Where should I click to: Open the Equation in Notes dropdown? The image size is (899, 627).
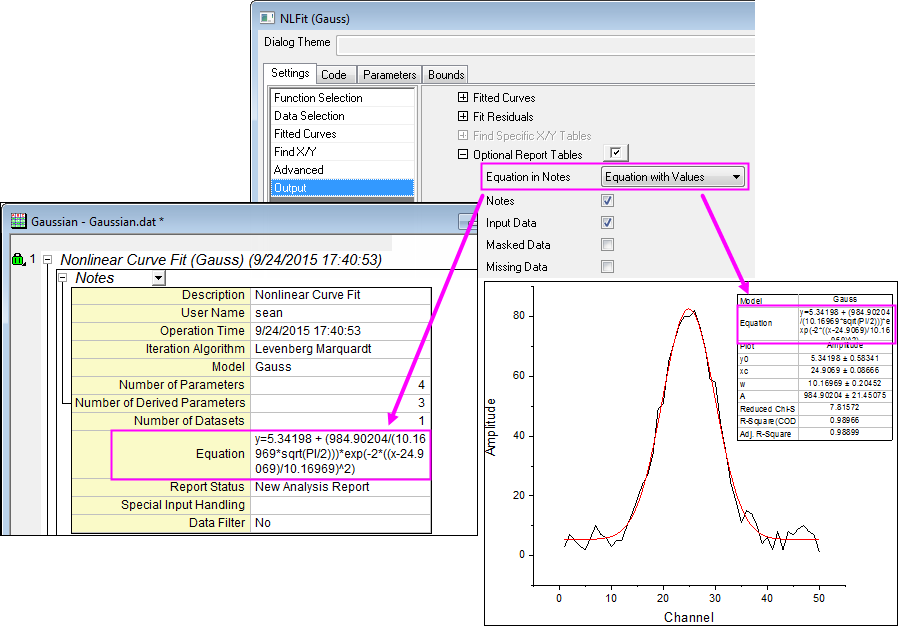673,177
